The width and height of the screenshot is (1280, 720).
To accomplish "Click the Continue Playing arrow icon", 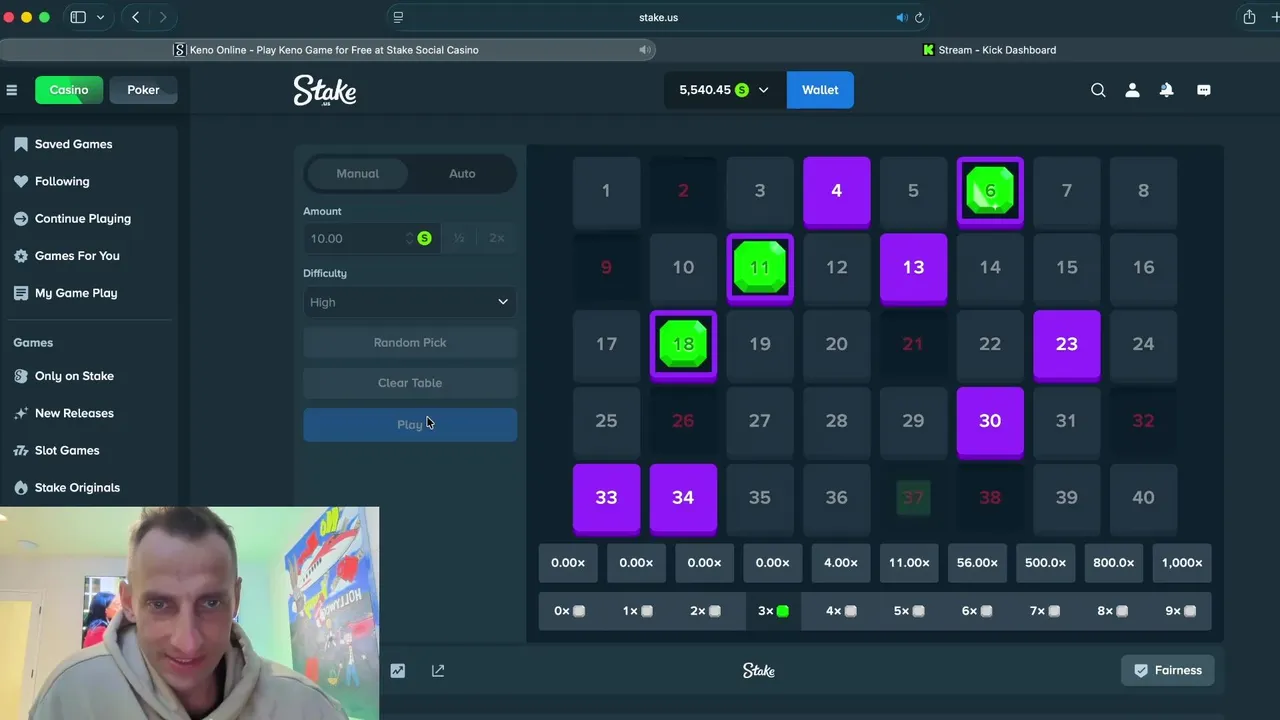I will click(x=21, y=218).
